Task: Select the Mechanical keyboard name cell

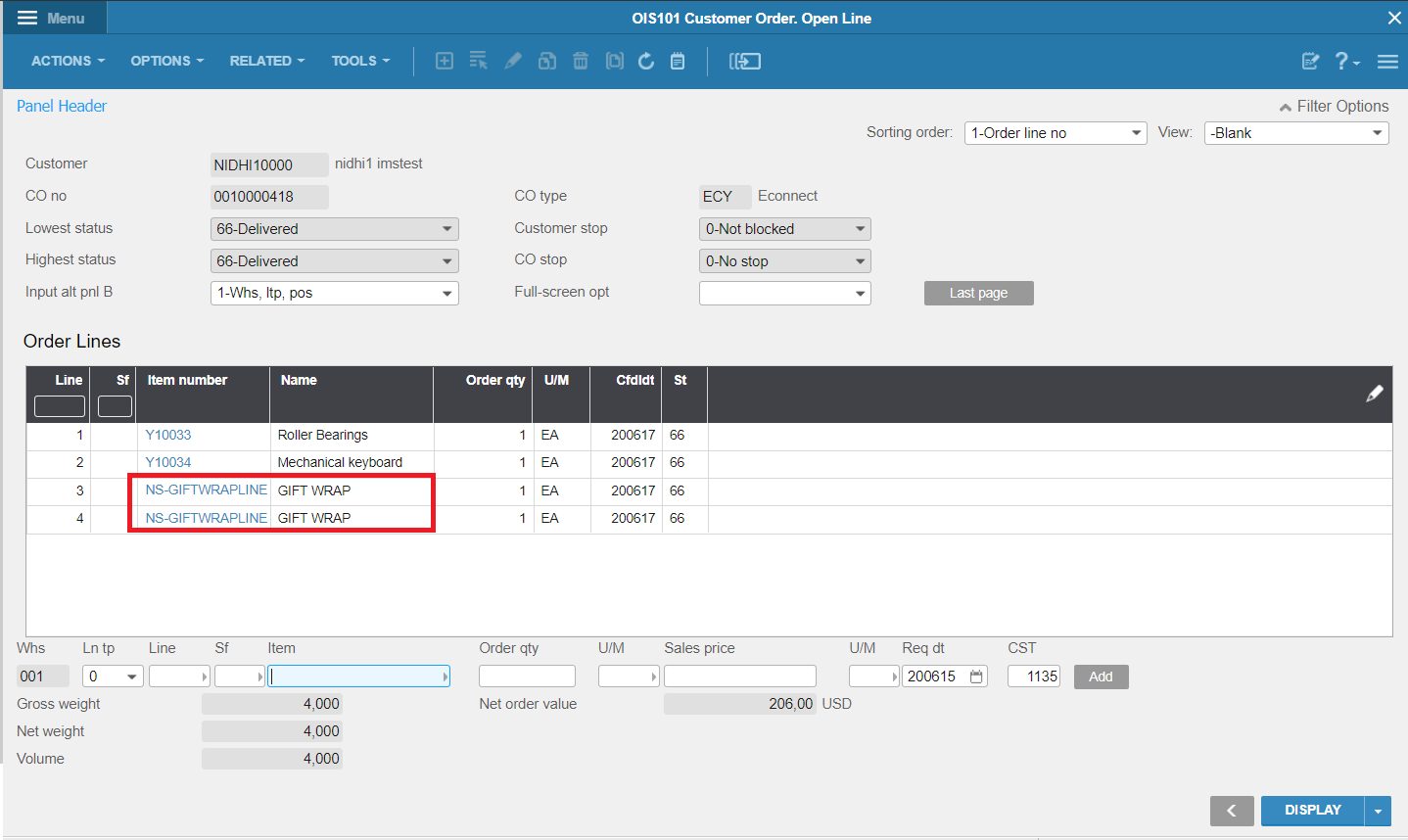Action: pos(352,462)
